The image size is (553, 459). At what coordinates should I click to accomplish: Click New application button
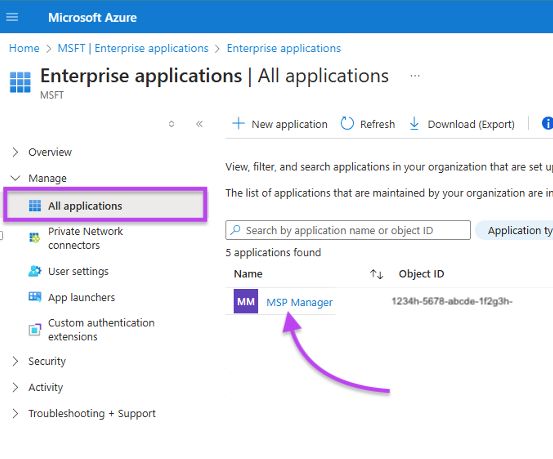[x=280, y=124]
